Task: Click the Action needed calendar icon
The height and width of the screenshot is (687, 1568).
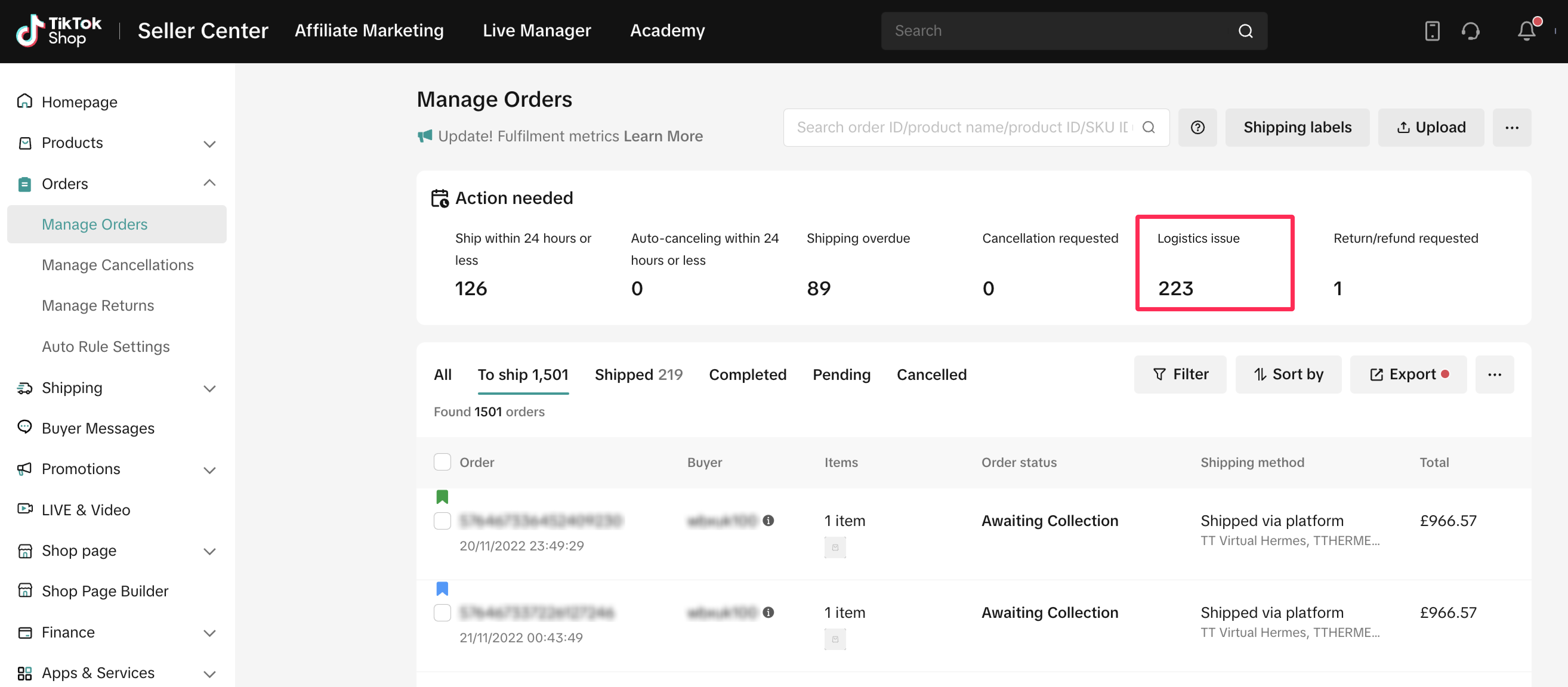Action: tap(439, 198)
